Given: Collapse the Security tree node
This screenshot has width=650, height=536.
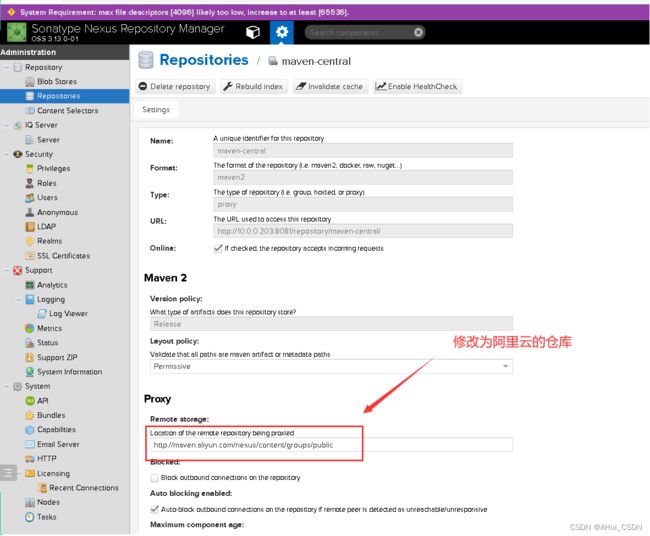Looking at the screenshot, I should click(6, 154).
